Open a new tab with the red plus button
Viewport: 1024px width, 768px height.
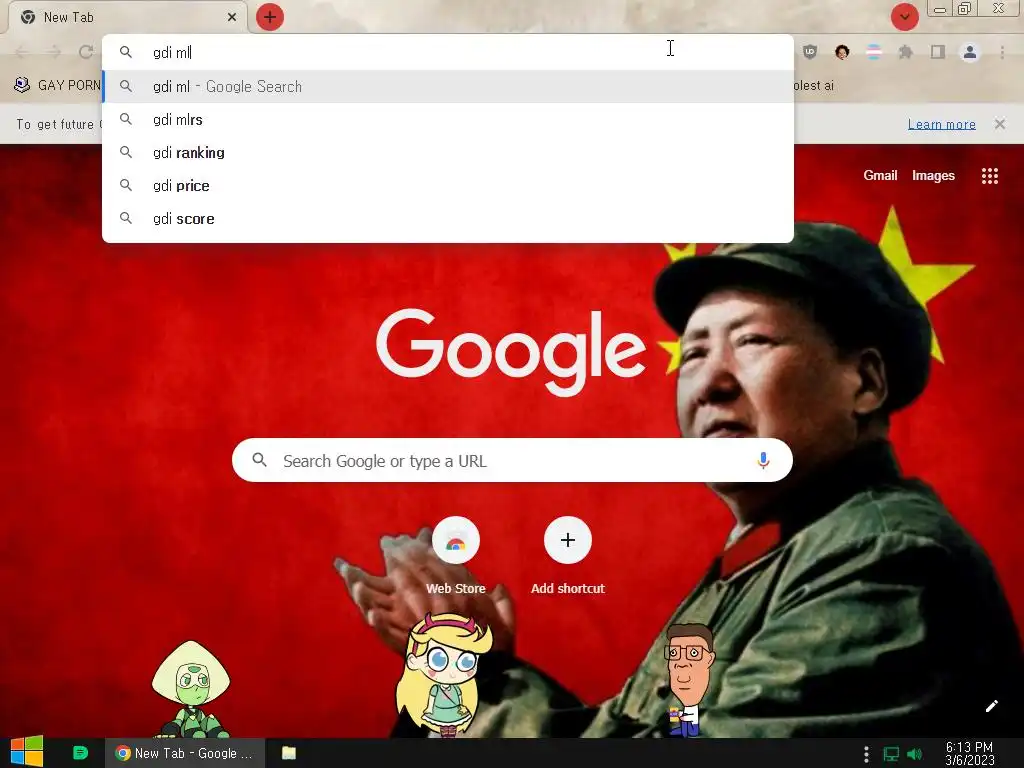click(x=270, y=17)
